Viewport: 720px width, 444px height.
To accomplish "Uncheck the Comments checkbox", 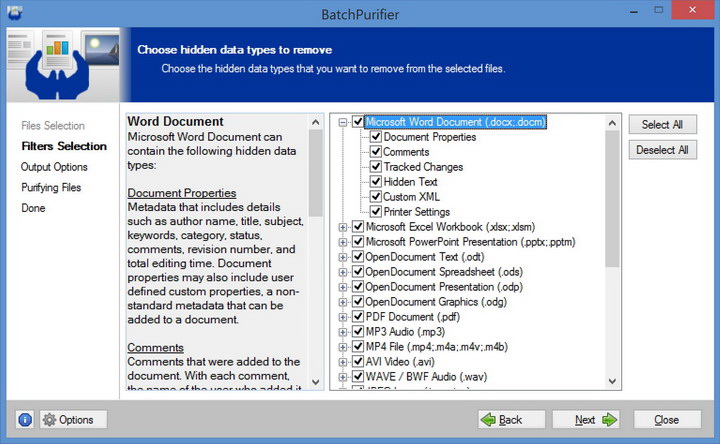I will coord(376,152).
